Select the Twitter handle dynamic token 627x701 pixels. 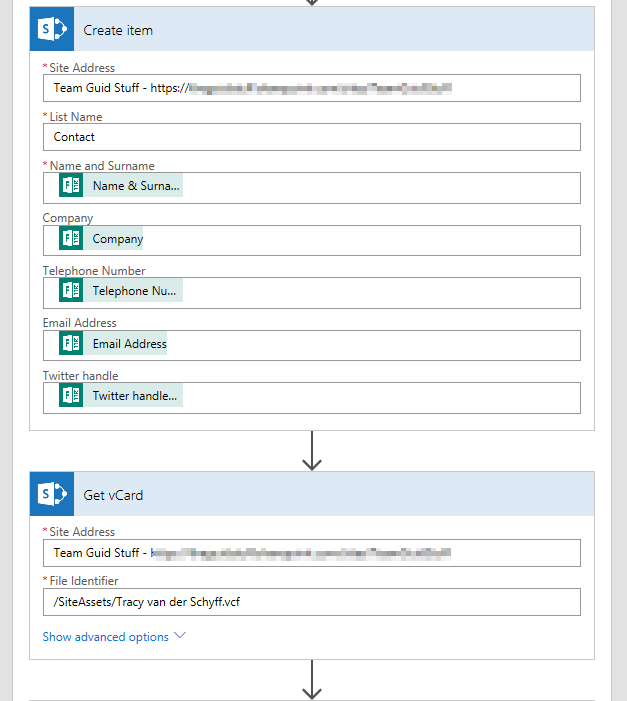[136, 396]
